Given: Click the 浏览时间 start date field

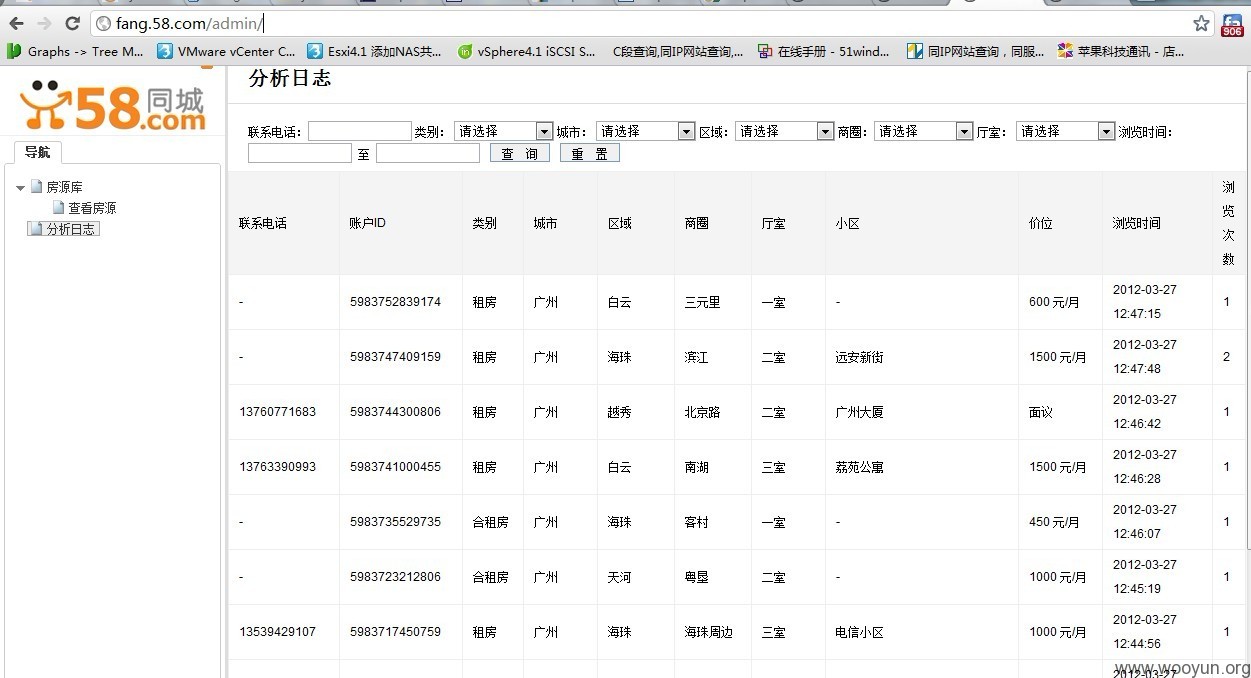Looking at the screenshot, I should [300, 153].
